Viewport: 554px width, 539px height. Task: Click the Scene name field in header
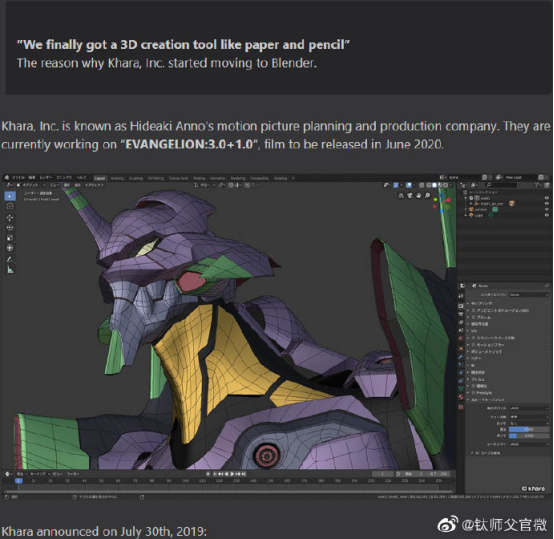pos(464,177)
